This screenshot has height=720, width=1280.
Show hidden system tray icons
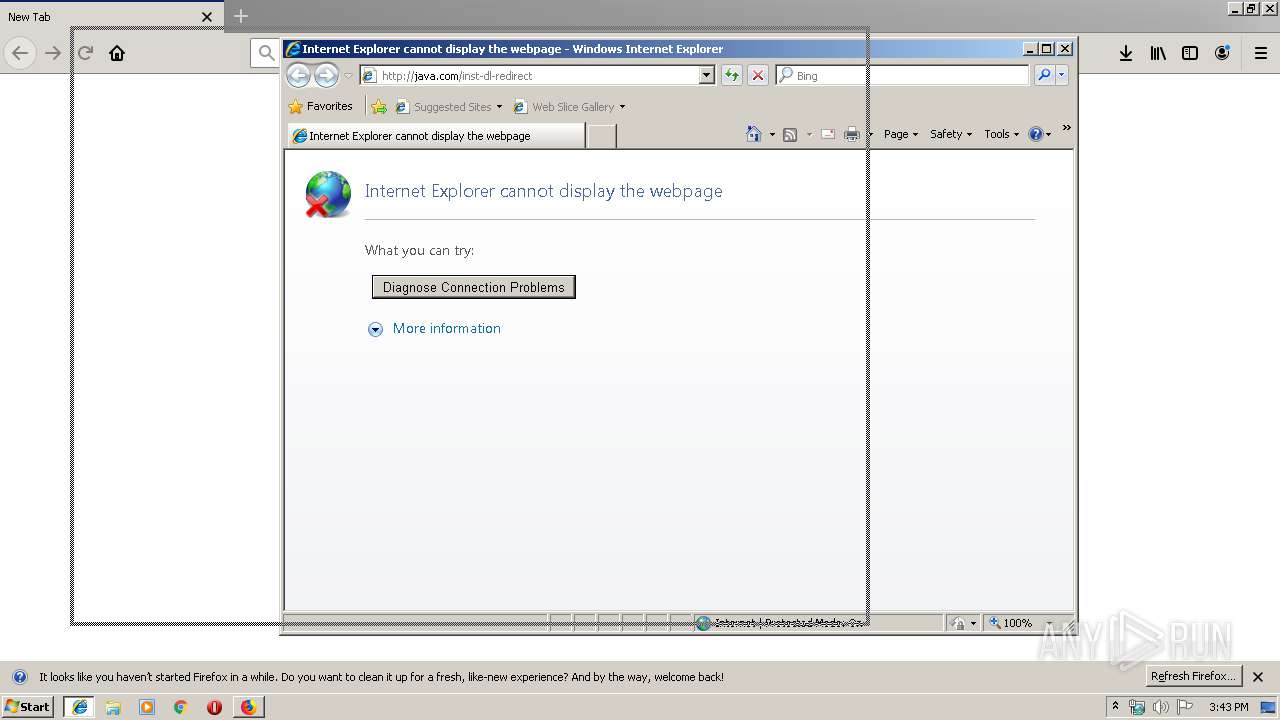tap(1115, 706)
